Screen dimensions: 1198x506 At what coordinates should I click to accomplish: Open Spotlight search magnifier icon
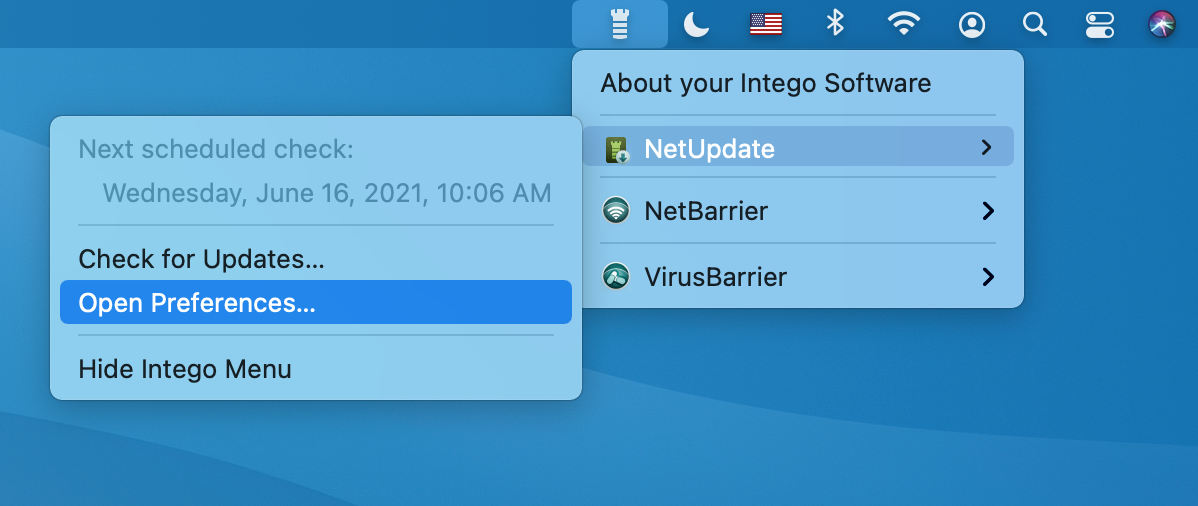point(1034,24)
